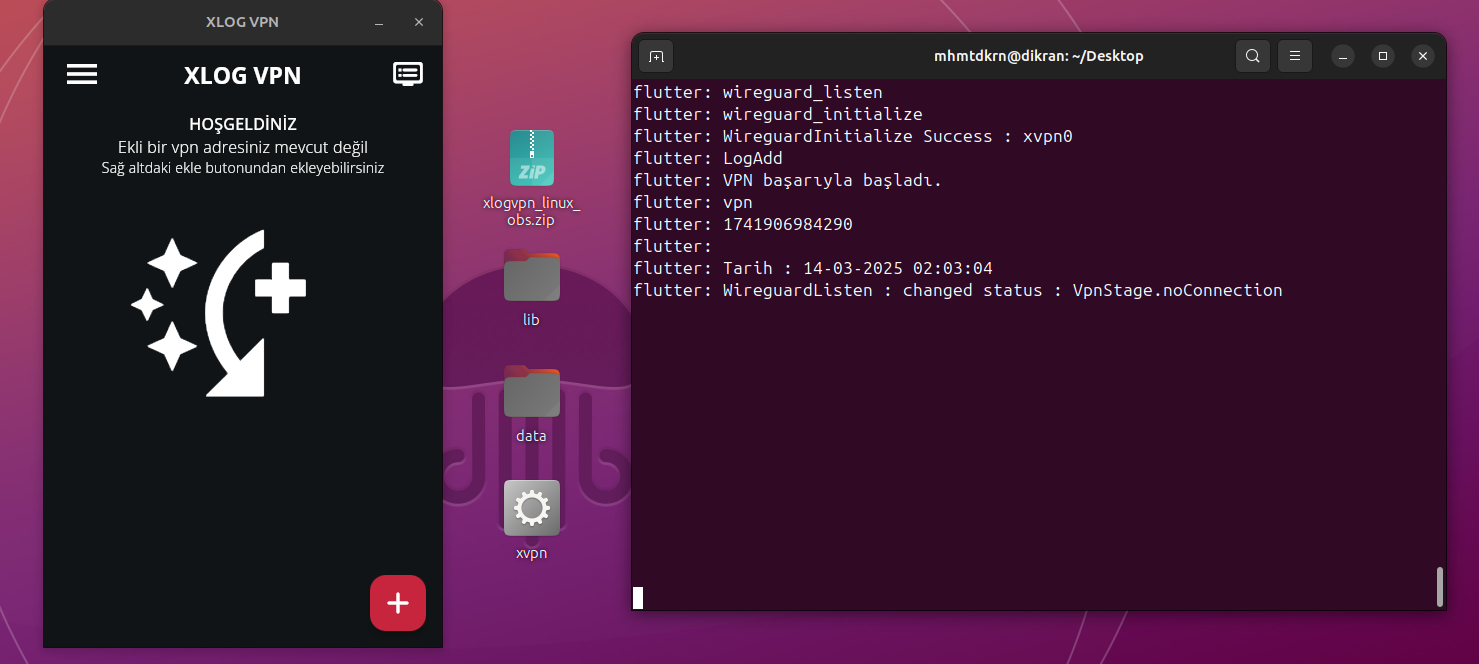This screenshot has height=664, width=1479.
Task: Open a new tab in the terminal
Action: 656,56
